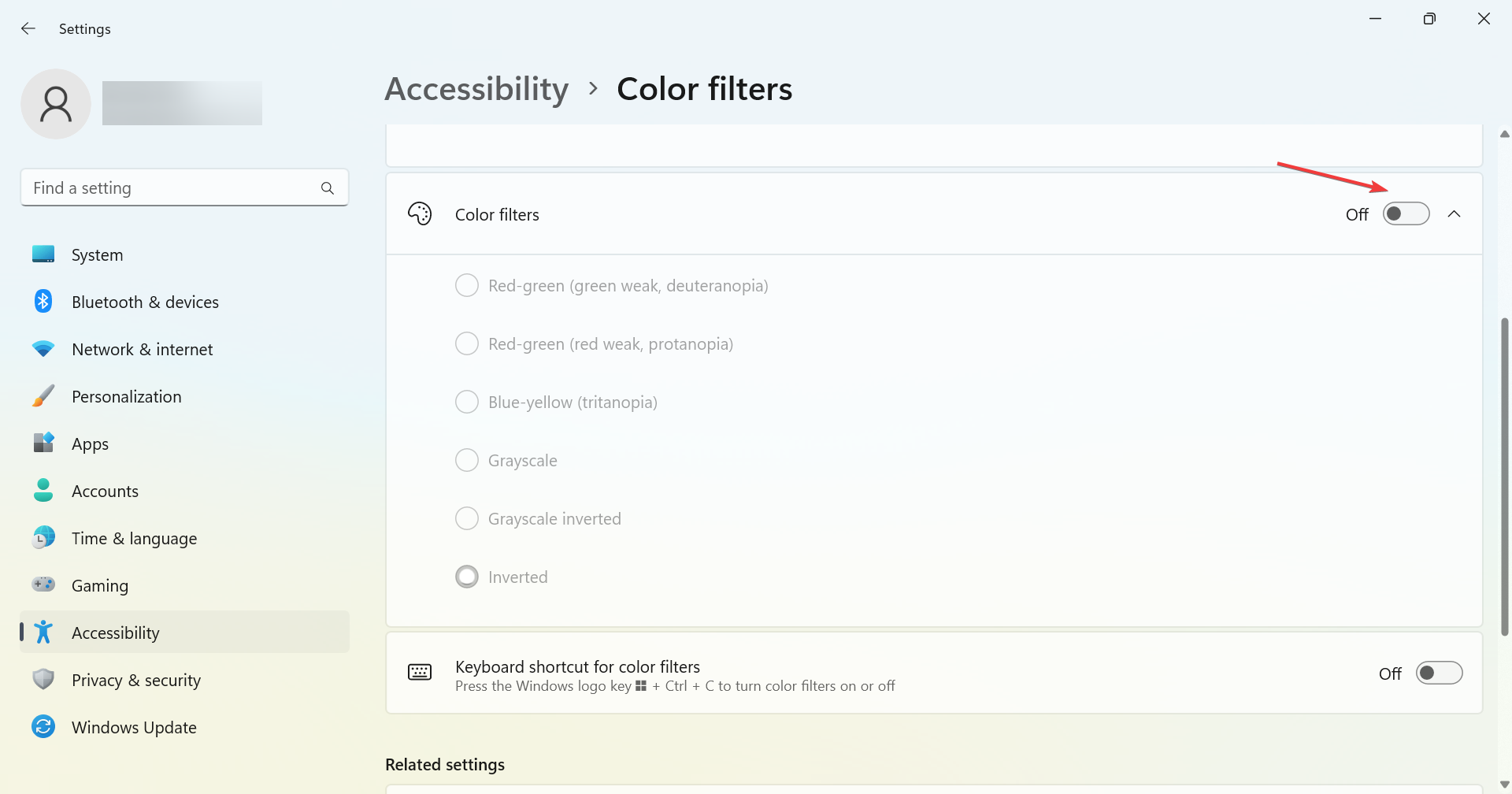Click the search magnifier icon
The image size is (1512, 794).
click(328, 188)
